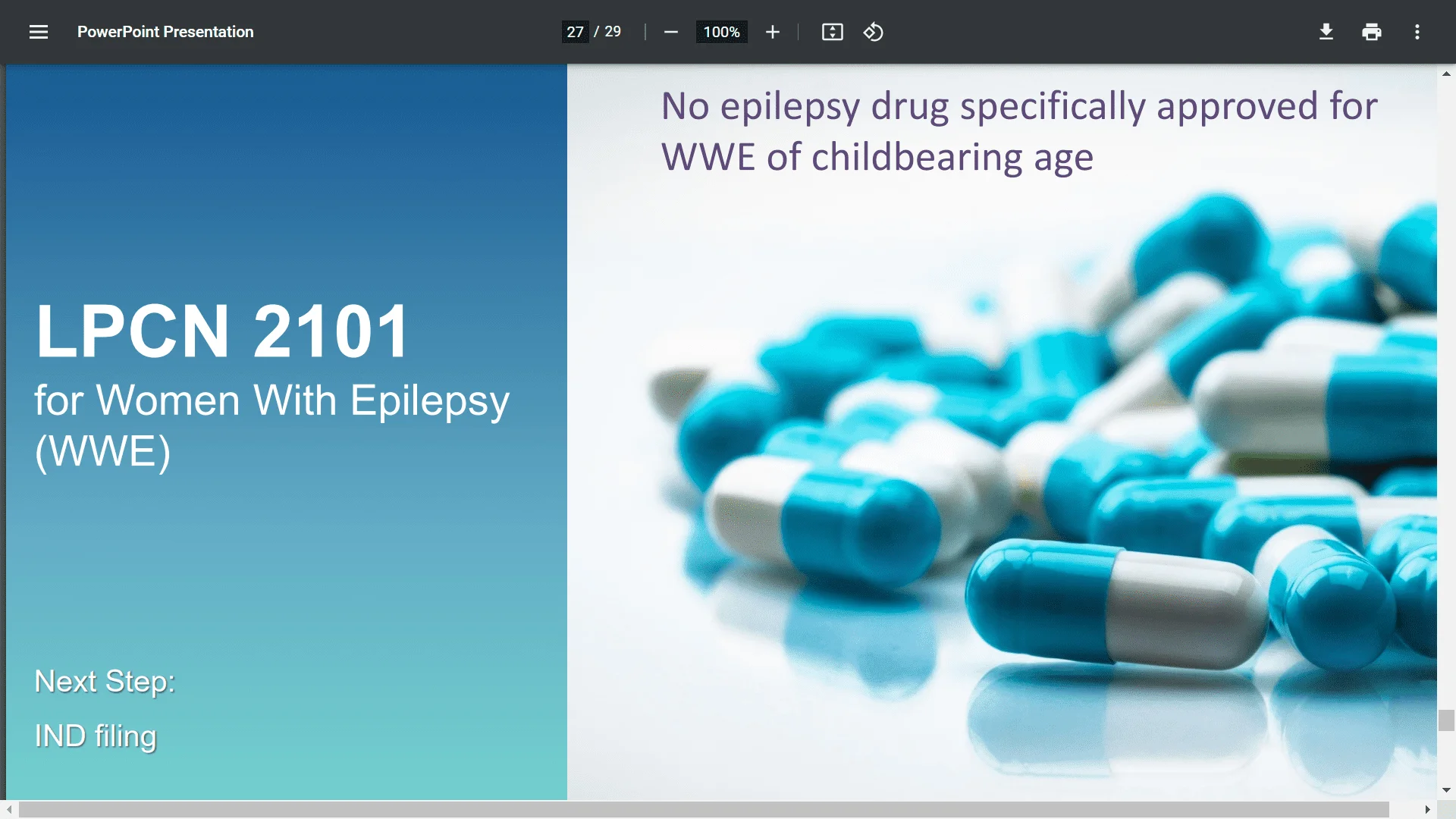Click the horizontal scrollbar right arrow

[x=1428, y=810]
